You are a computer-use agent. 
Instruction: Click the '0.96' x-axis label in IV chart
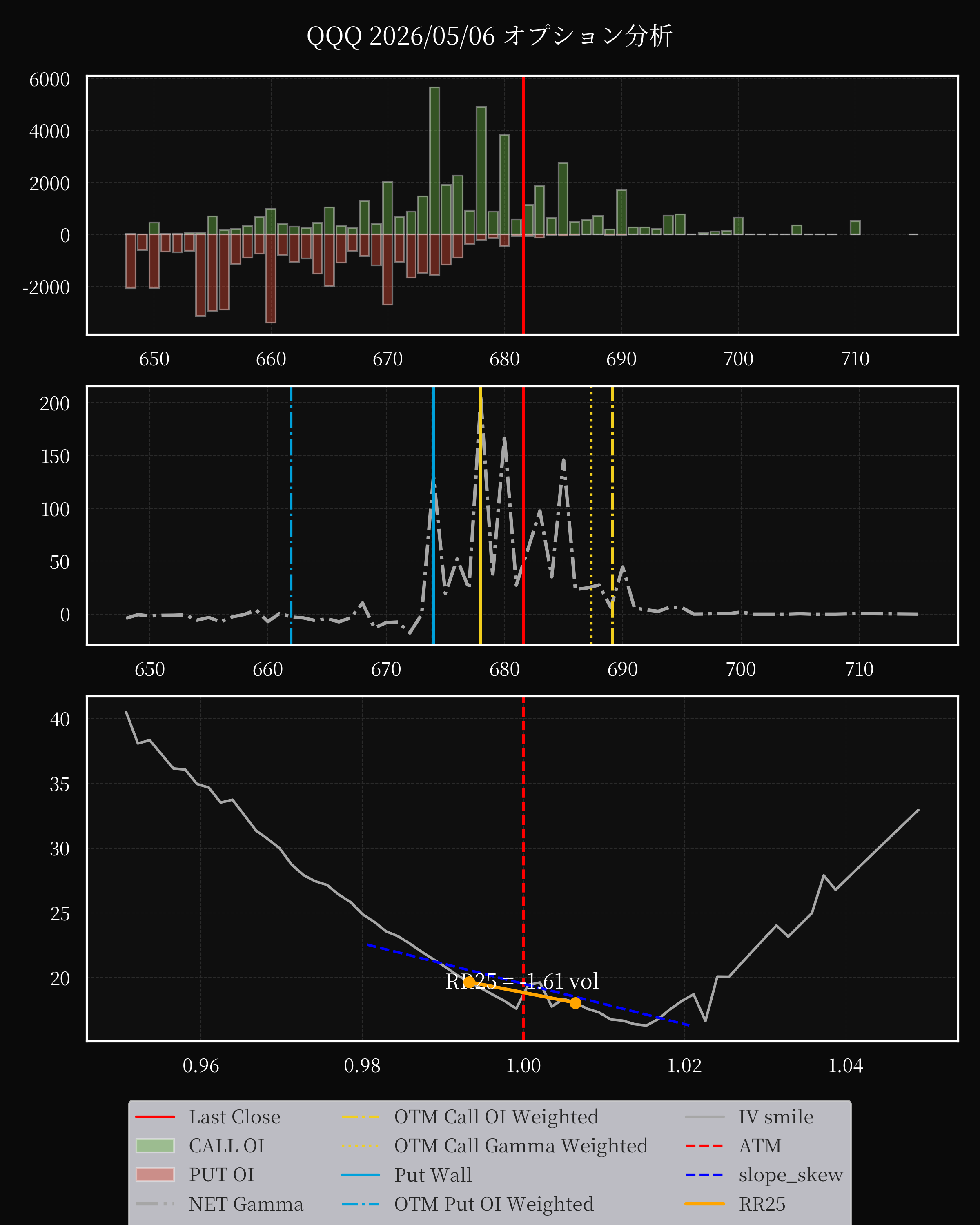(x=200, y=1065)
